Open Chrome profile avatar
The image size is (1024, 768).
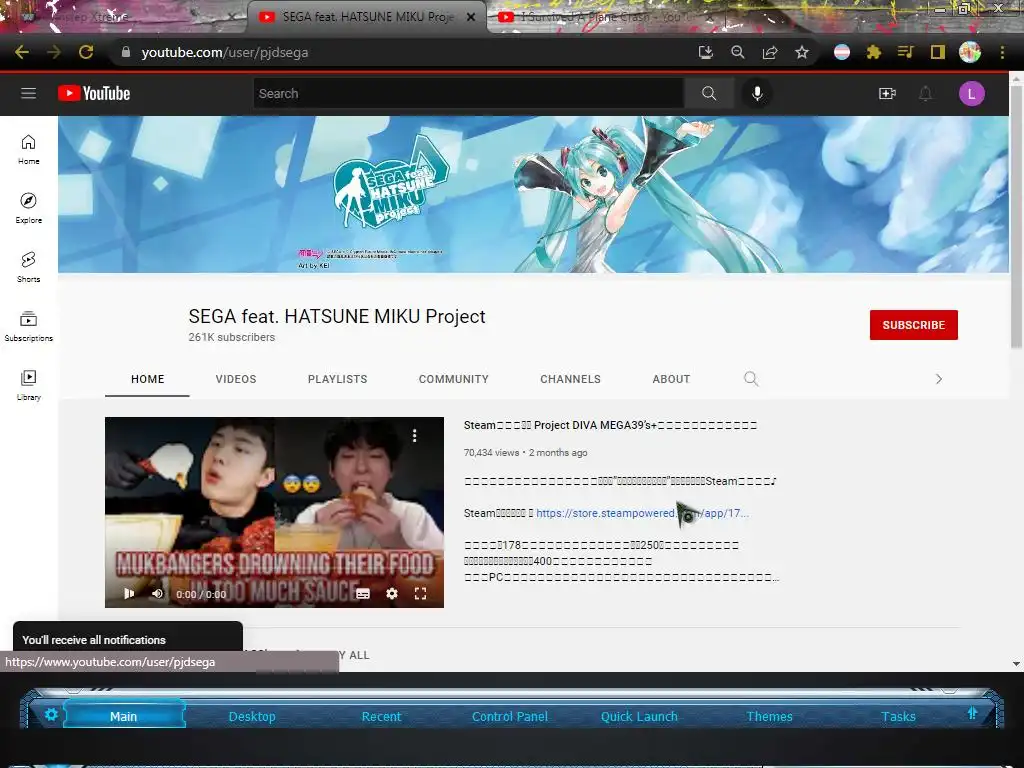[970, 52]
